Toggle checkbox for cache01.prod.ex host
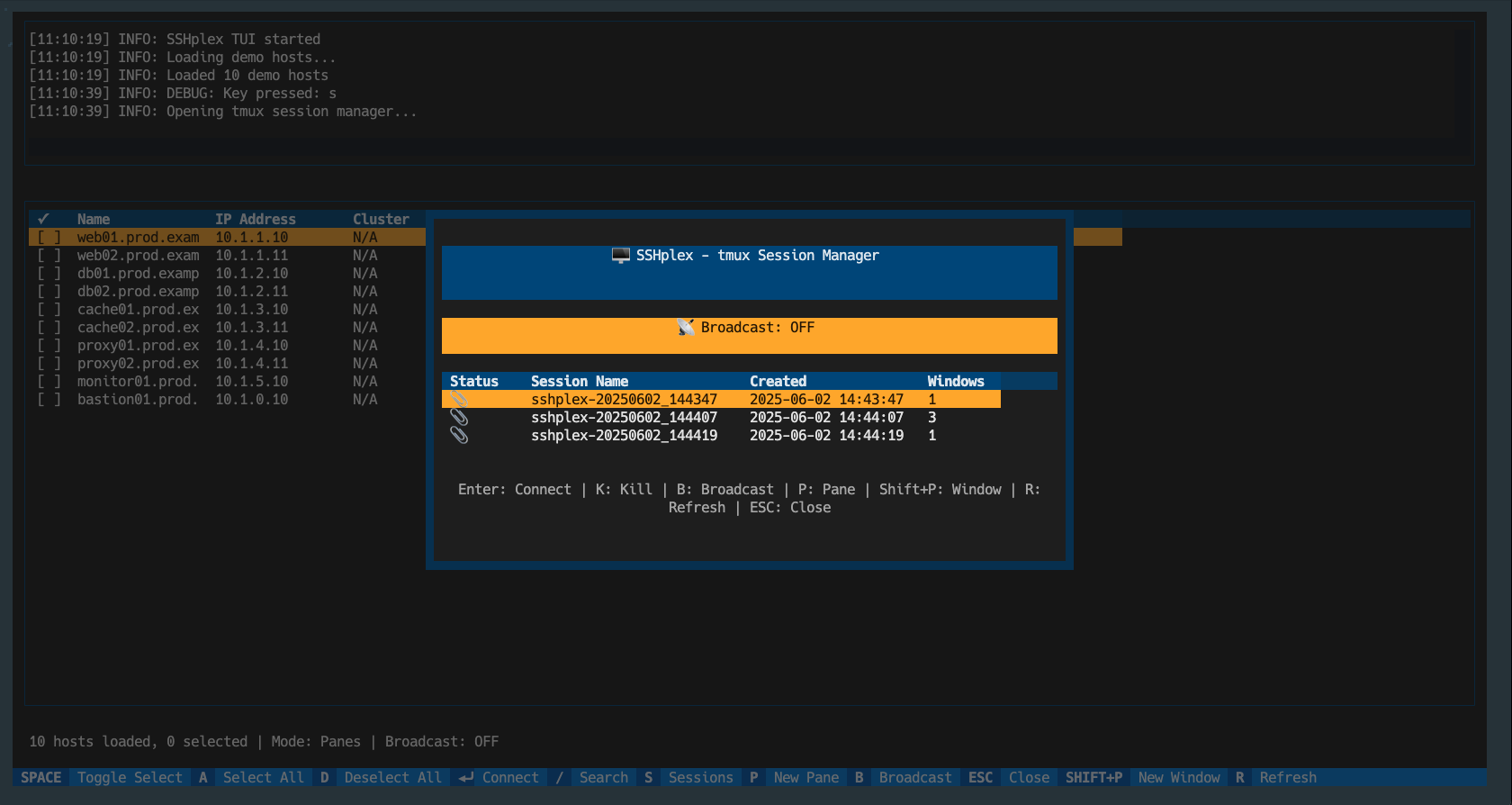 point(49,310)
